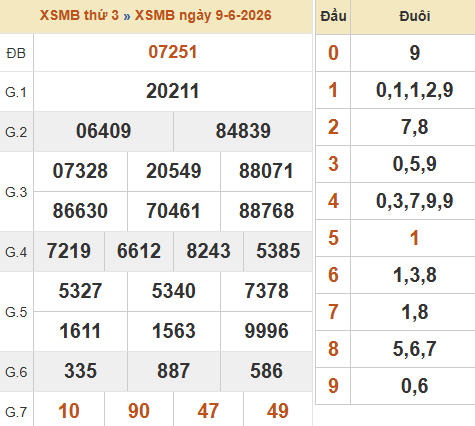Select the special prize number 07251
This screenshot has height=426, width=475.
[x=173, y=52]
